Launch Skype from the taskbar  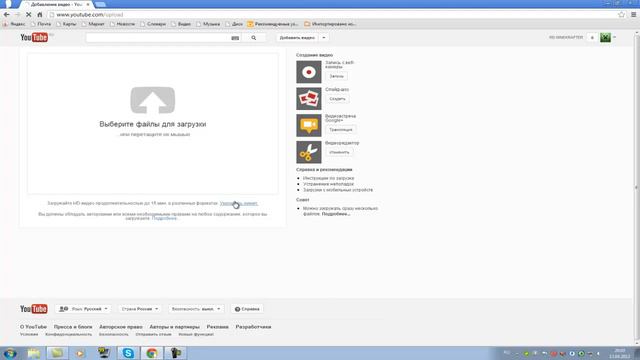point(128,353)
